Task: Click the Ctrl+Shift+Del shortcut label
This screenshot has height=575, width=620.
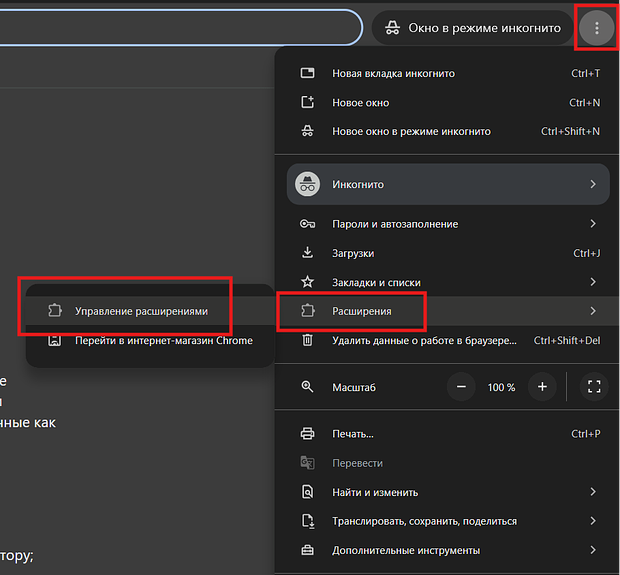Action: 567,340
